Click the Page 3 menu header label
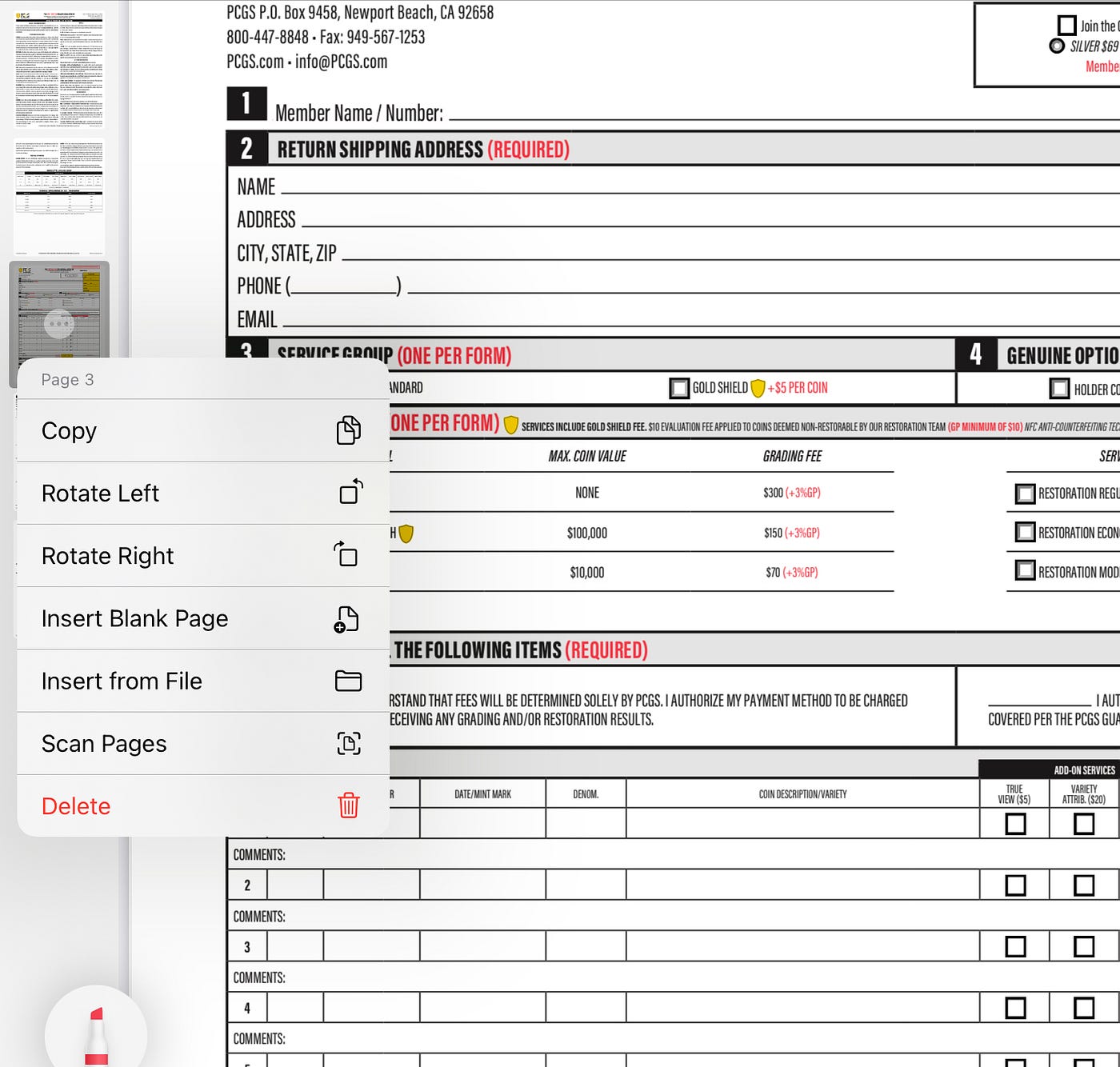1120x1067 pixels. click(x=68, y=379)
